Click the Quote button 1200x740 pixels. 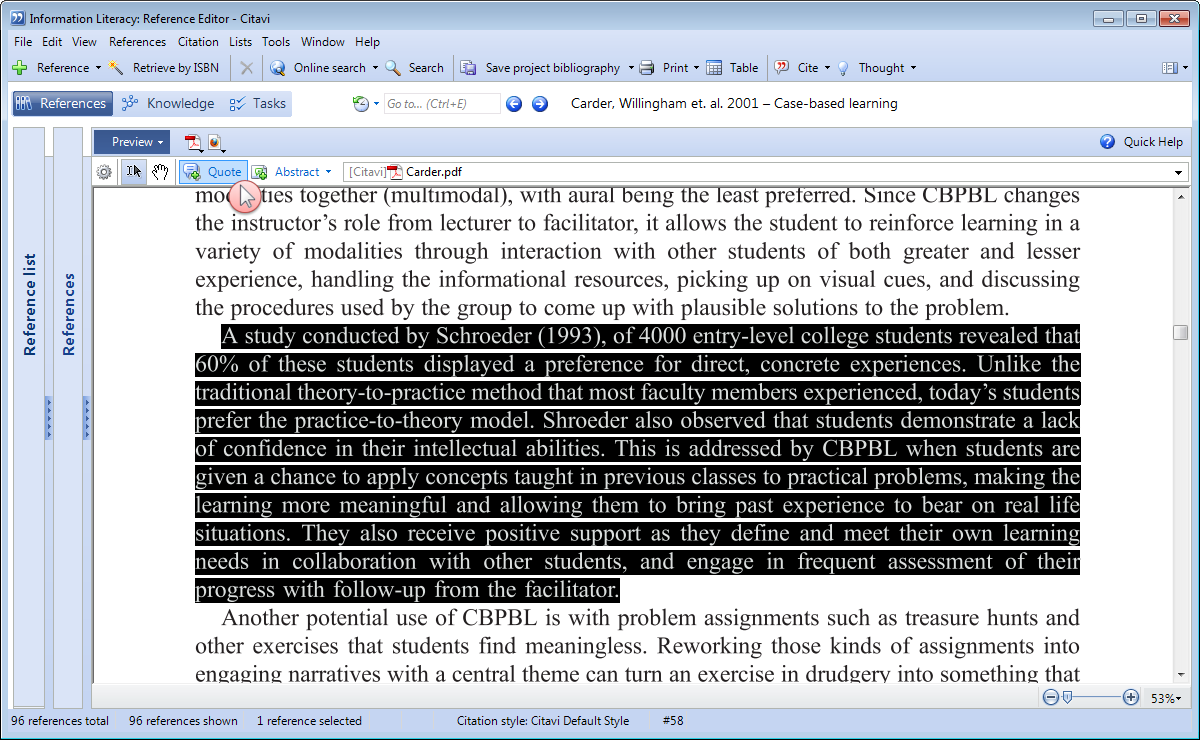pos(213,172)
